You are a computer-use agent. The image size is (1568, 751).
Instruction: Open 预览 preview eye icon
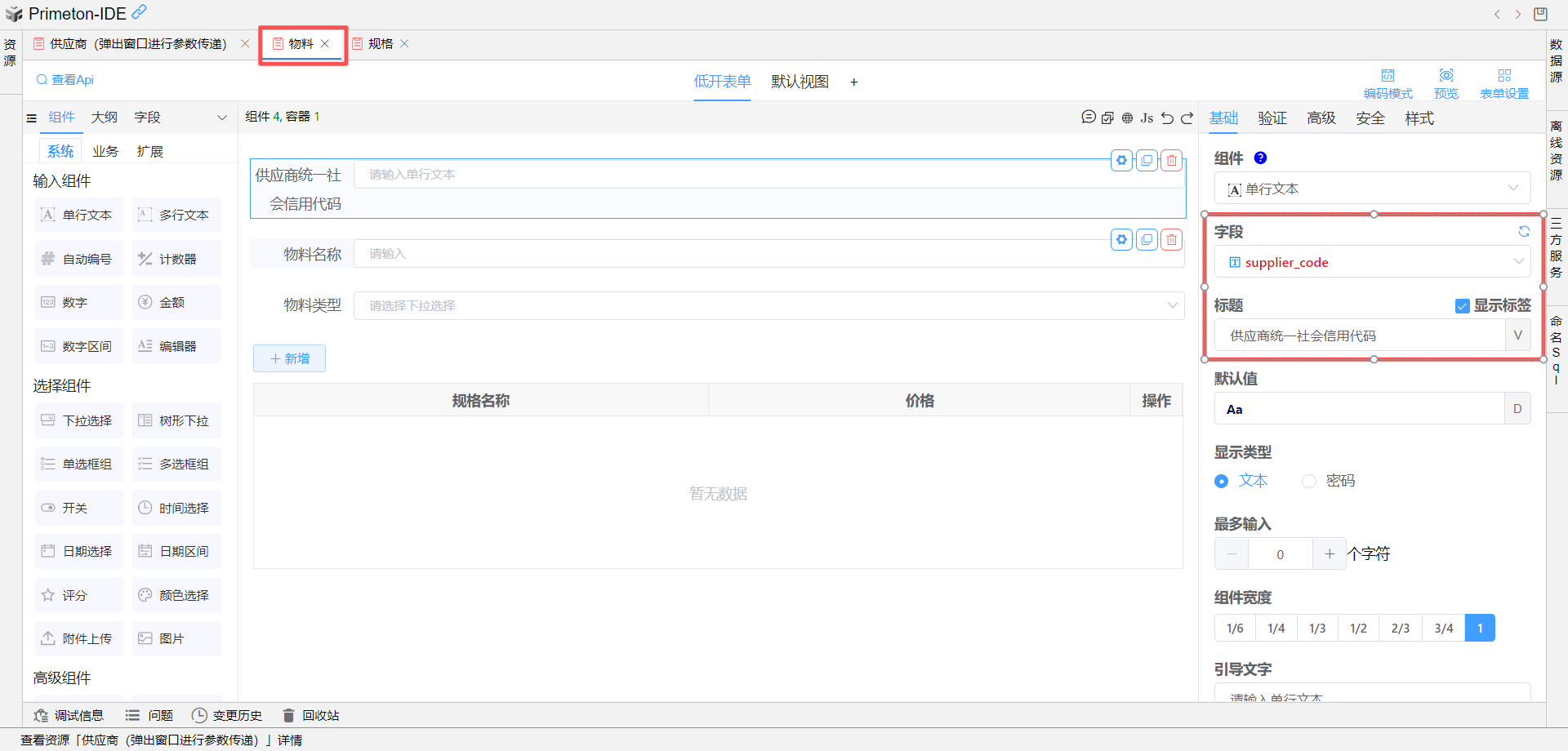click(1445, 82)
